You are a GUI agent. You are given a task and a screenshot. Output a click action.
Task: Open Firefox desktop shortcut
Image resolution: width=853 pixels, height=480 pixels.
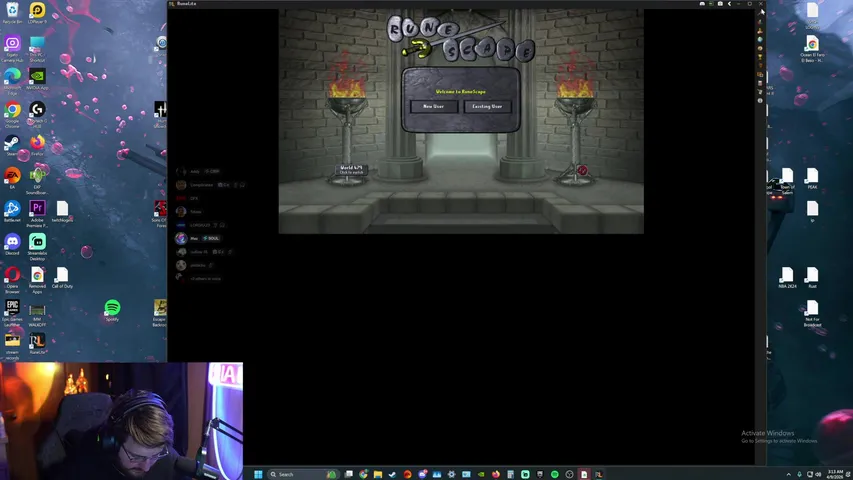point(37,146)
